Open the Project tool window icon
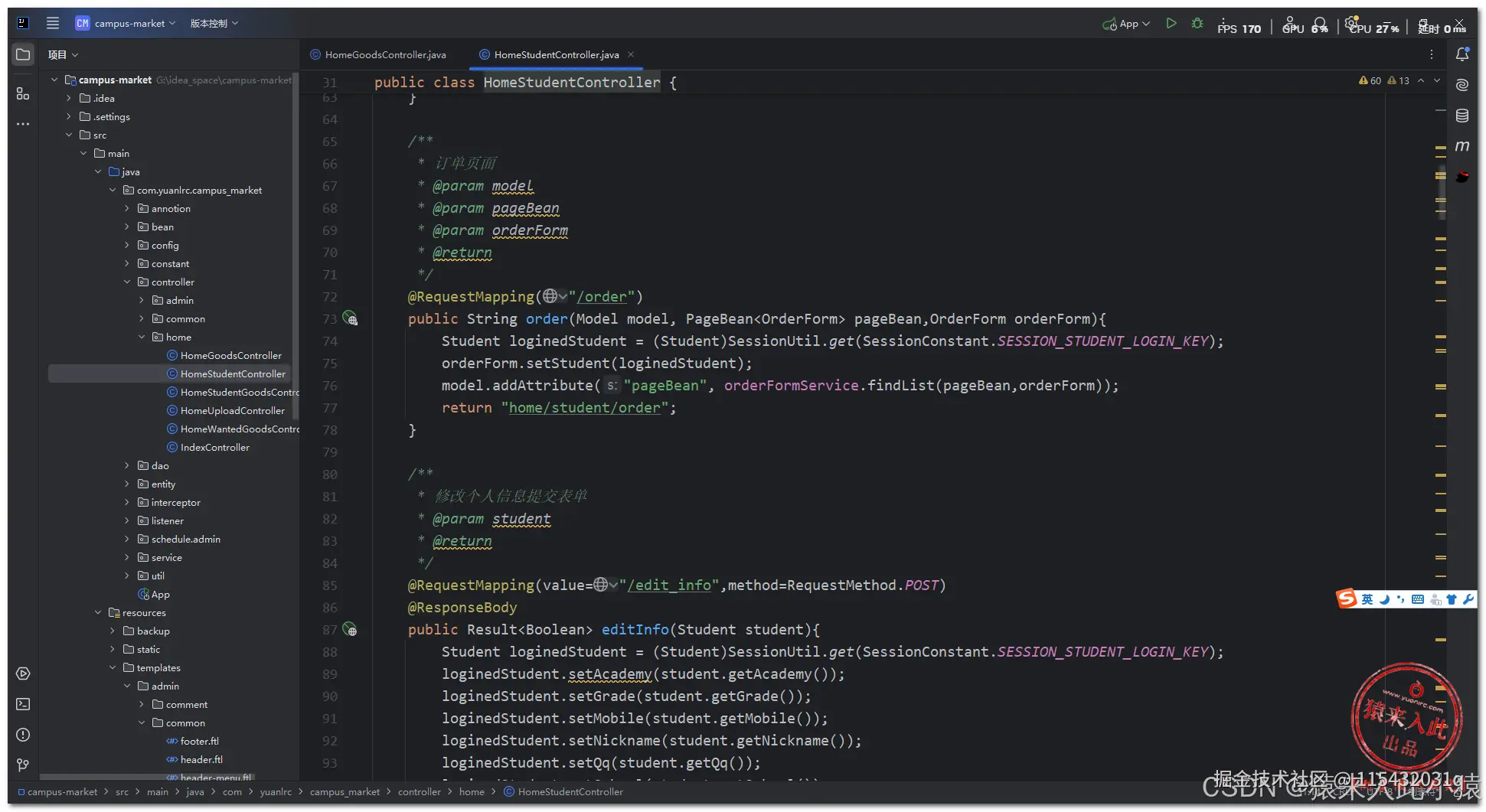Viewport: 1486px width, 812px height. 23,54
